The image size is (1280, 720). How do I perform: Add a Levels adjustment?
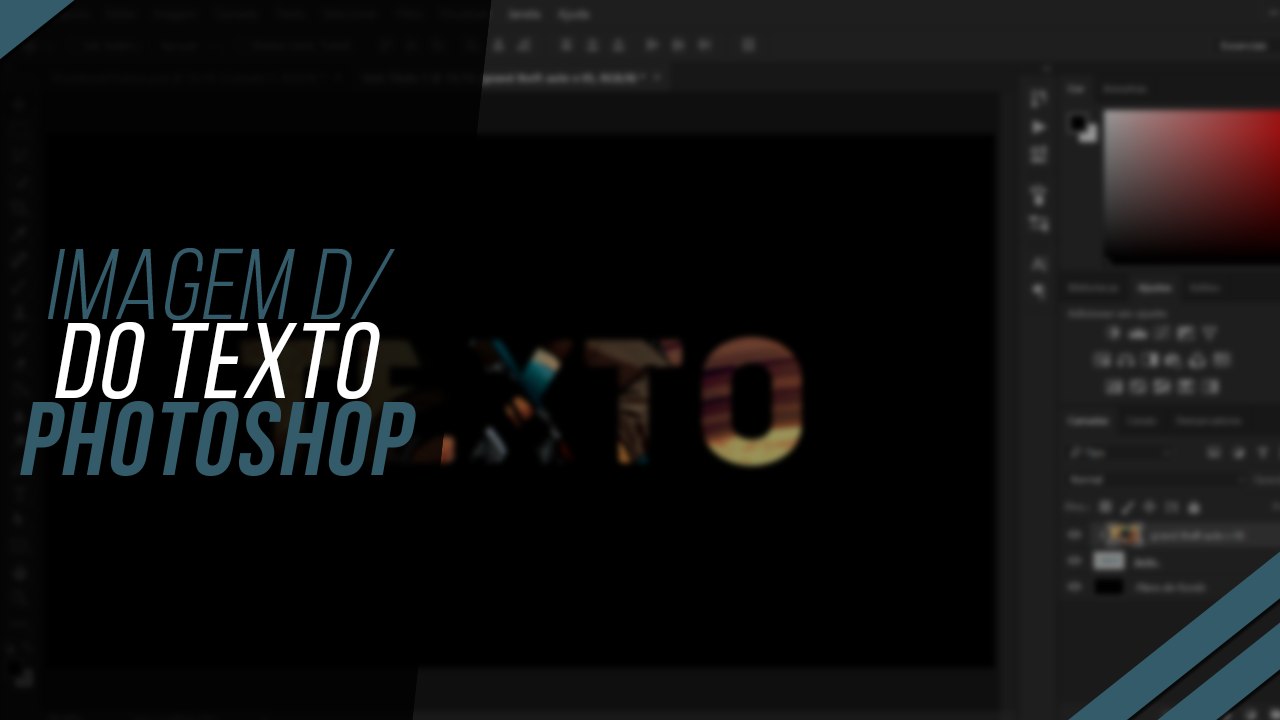[x=1137, y=333]
